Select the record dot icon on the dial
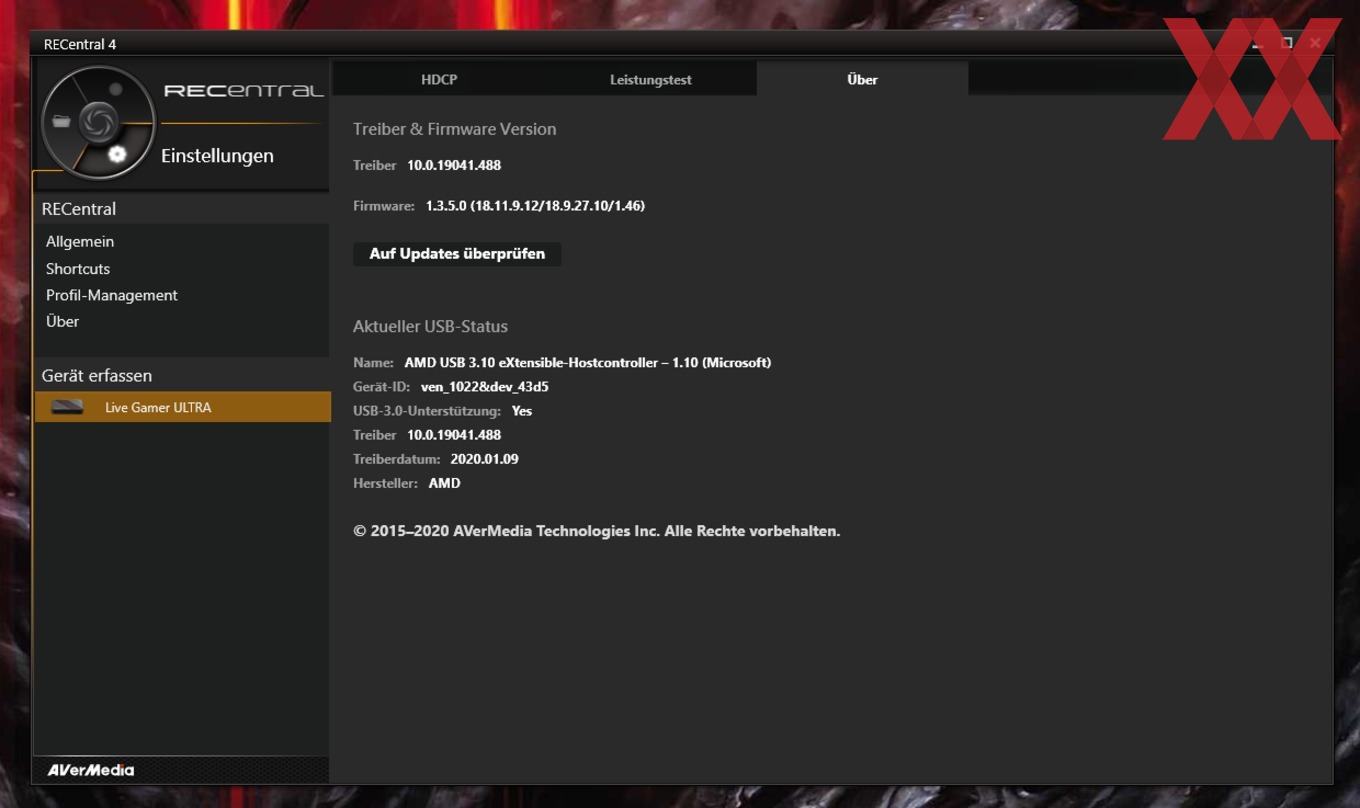Image resolution: width=1360 pixels, height=808 pixels. pos(116,89)
